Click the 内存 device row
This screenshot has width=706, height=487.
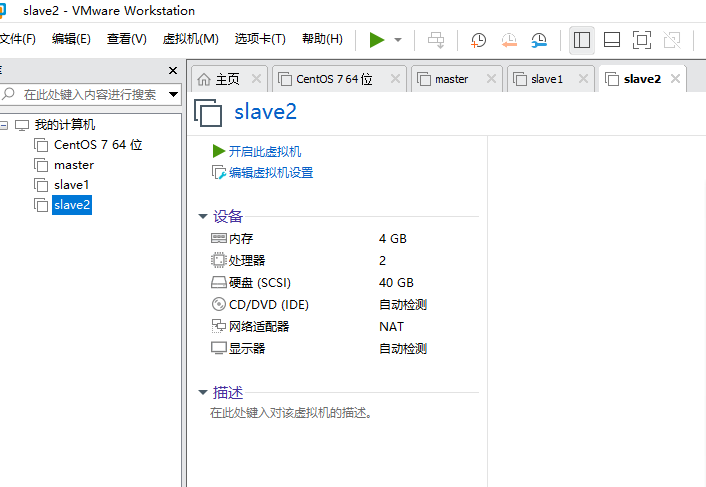click(x=318, y=239)
